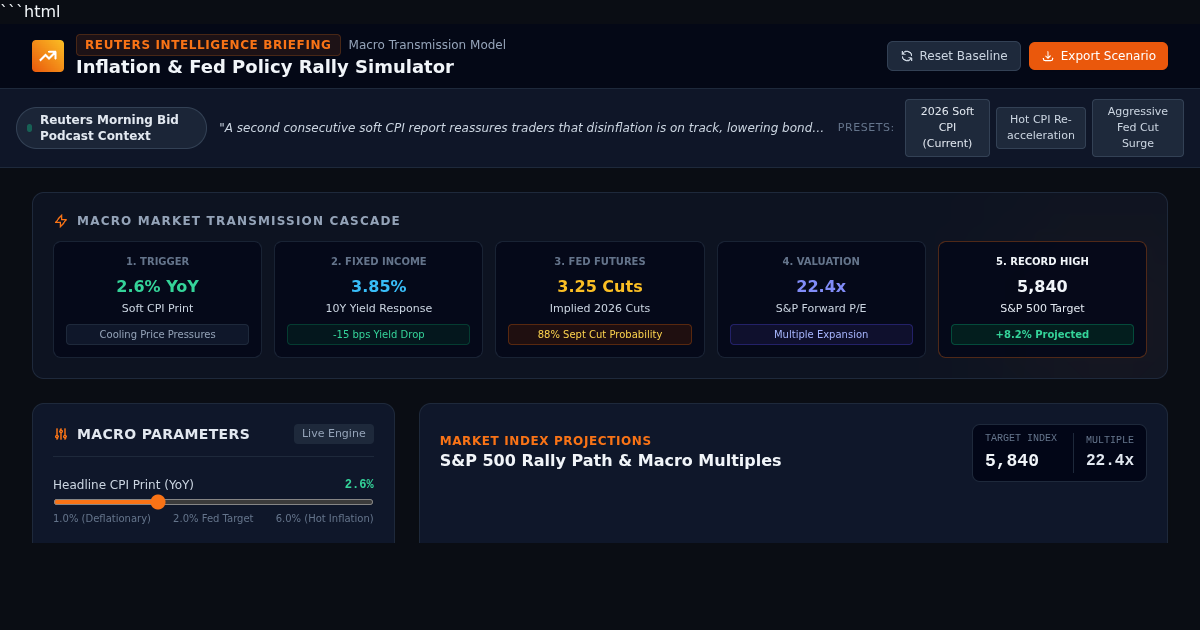Click the Cooling Price Pressures tag
This screenshot has width=1200, height=630.
pos(157,335)
